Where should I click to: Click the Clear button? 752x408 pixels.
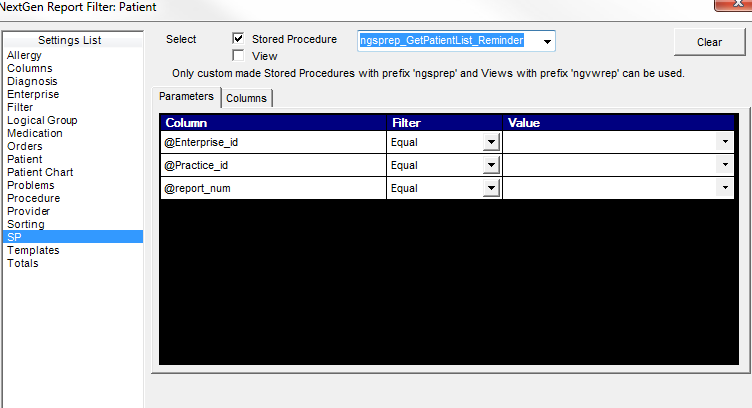point(709,42)
